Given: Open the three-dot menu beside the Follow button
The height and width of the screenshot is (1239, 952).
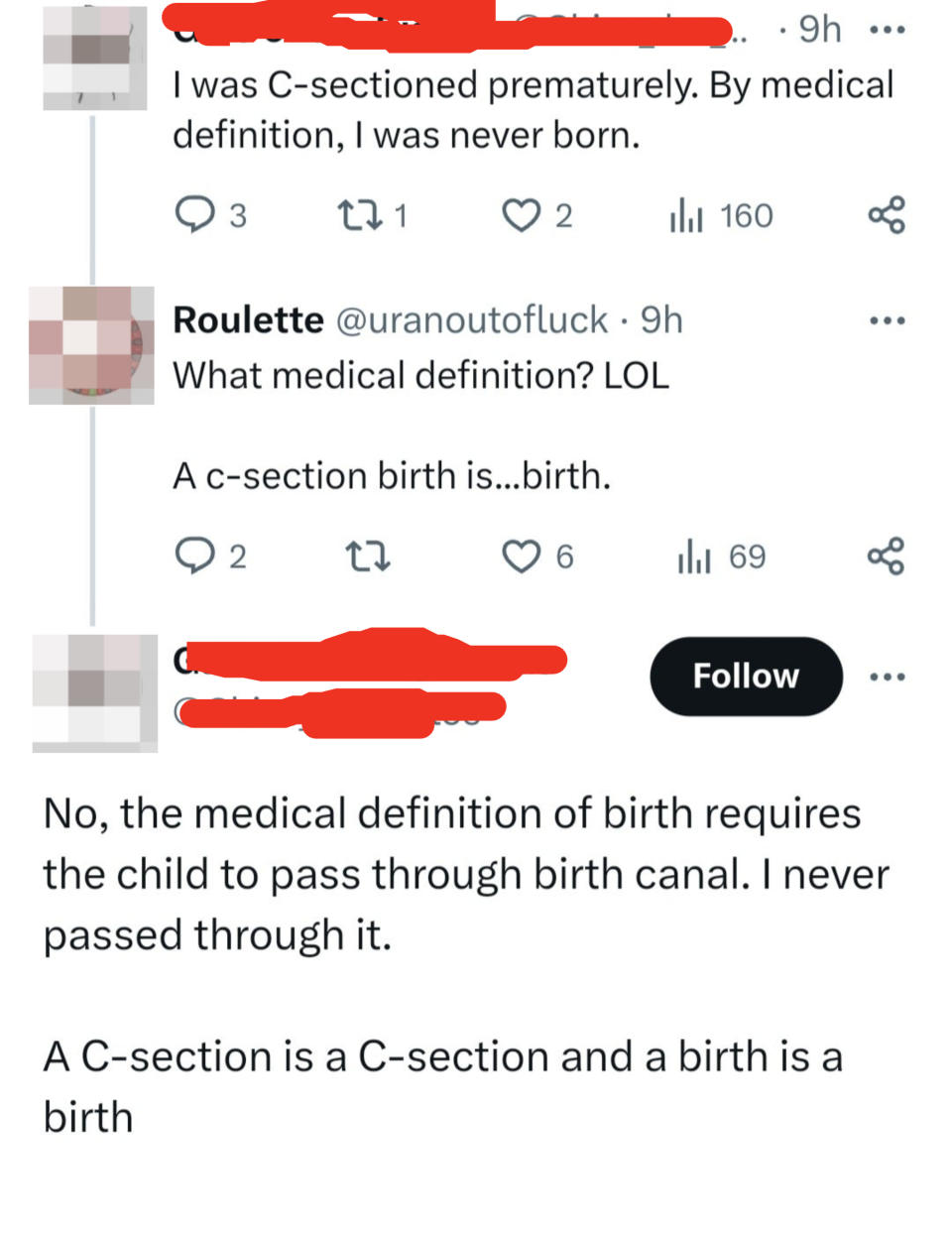Looking at the screenshot, I should [x=888, y=676].
